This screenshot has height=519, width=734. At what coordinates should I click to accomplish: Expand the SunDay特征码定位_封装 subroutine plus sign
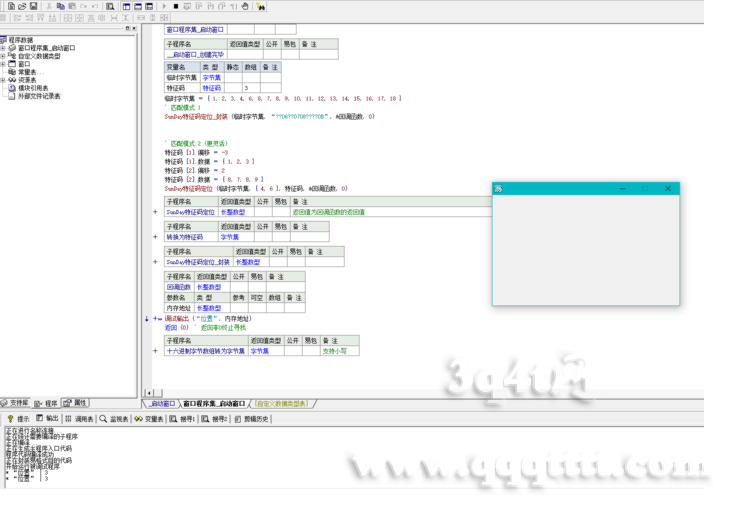coord(155,262)
